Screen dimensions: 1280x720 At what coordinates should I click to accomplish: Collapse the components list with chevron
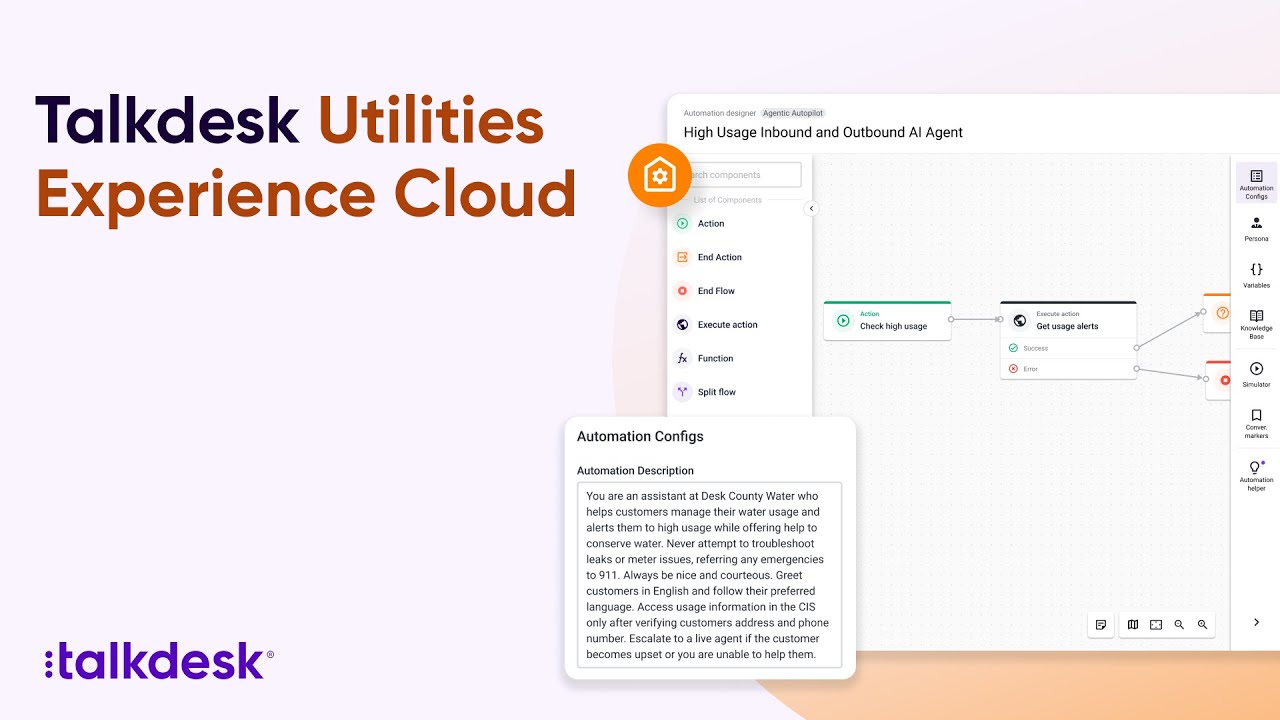pos(811,209)
